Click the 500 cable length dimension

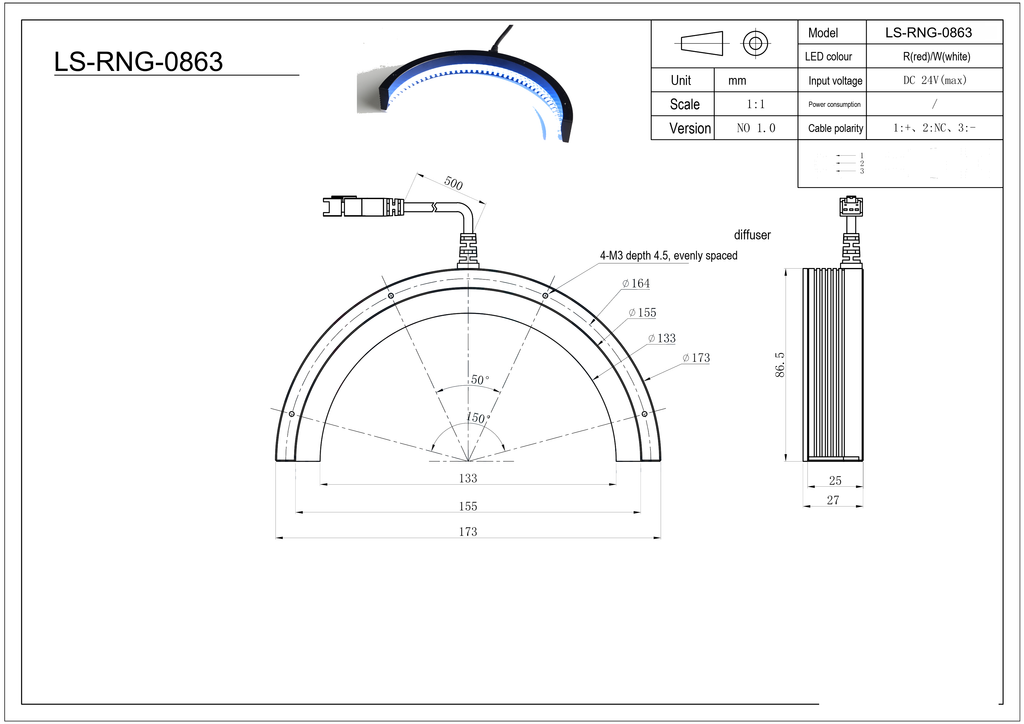pyautogui.click(x=453, y=183)
